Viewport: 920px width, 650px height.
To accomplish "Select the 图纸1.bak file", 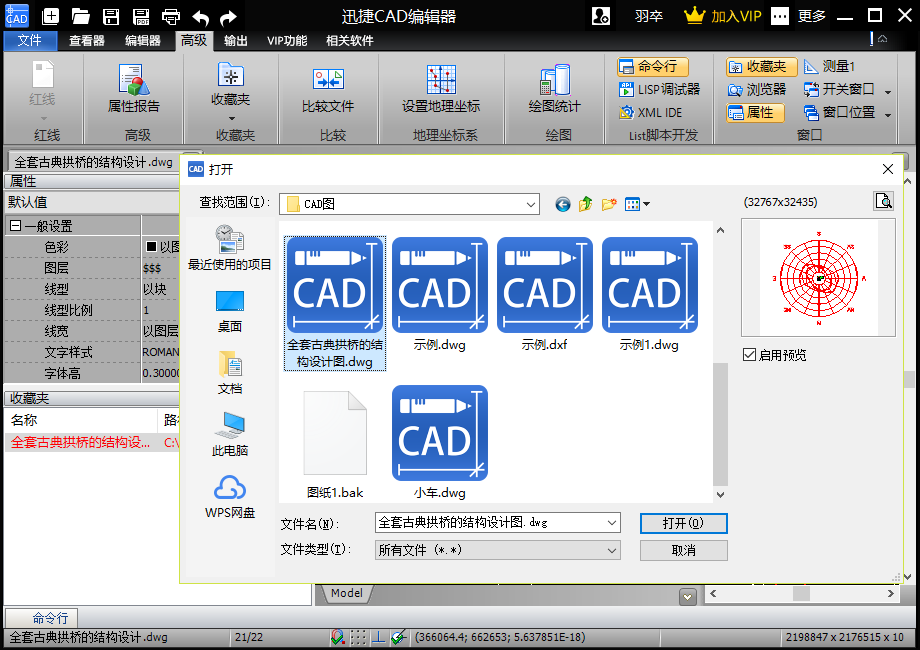I will 335,445.
